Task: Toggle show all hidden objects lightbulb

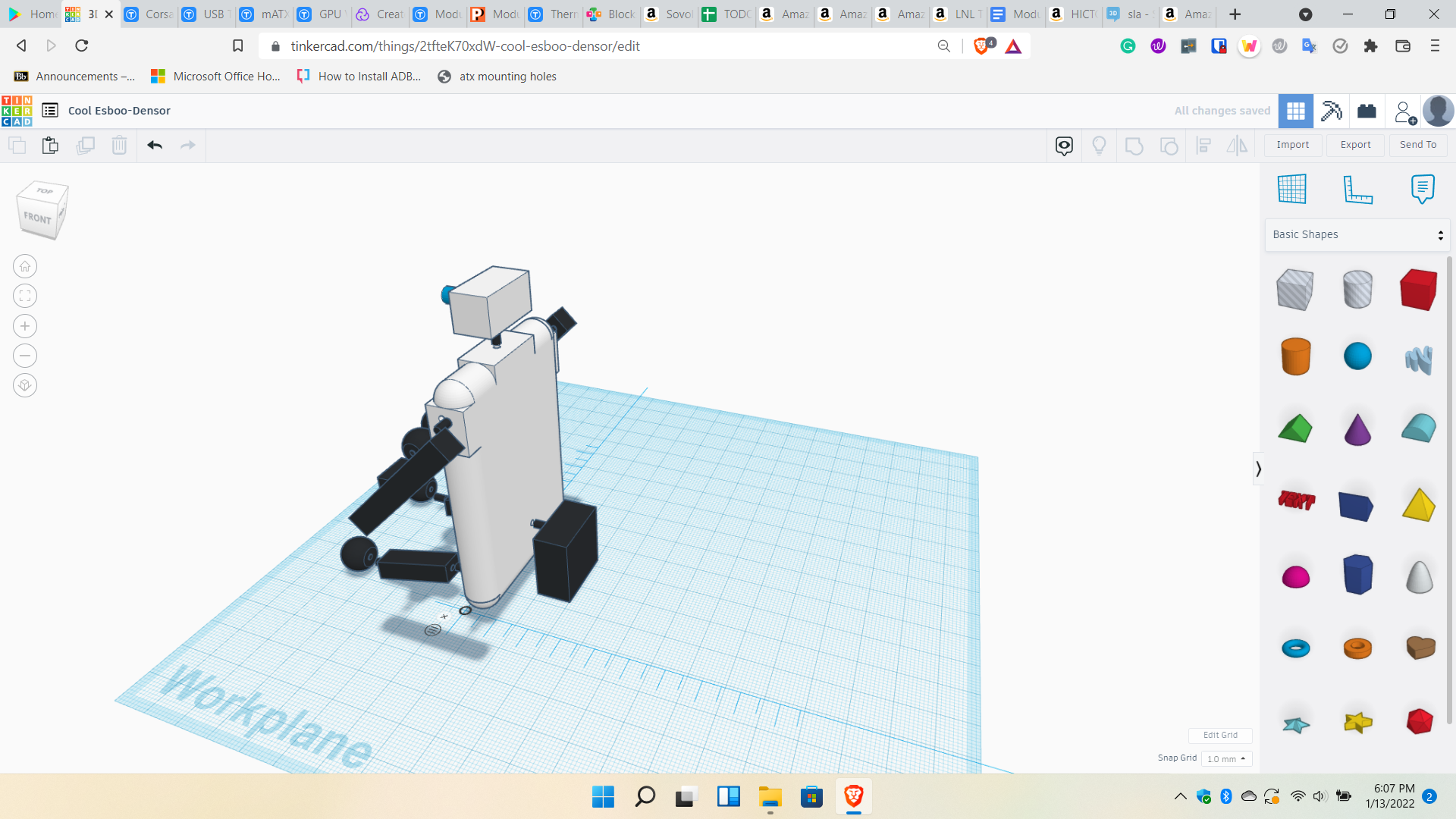Action: point(1099,145)
